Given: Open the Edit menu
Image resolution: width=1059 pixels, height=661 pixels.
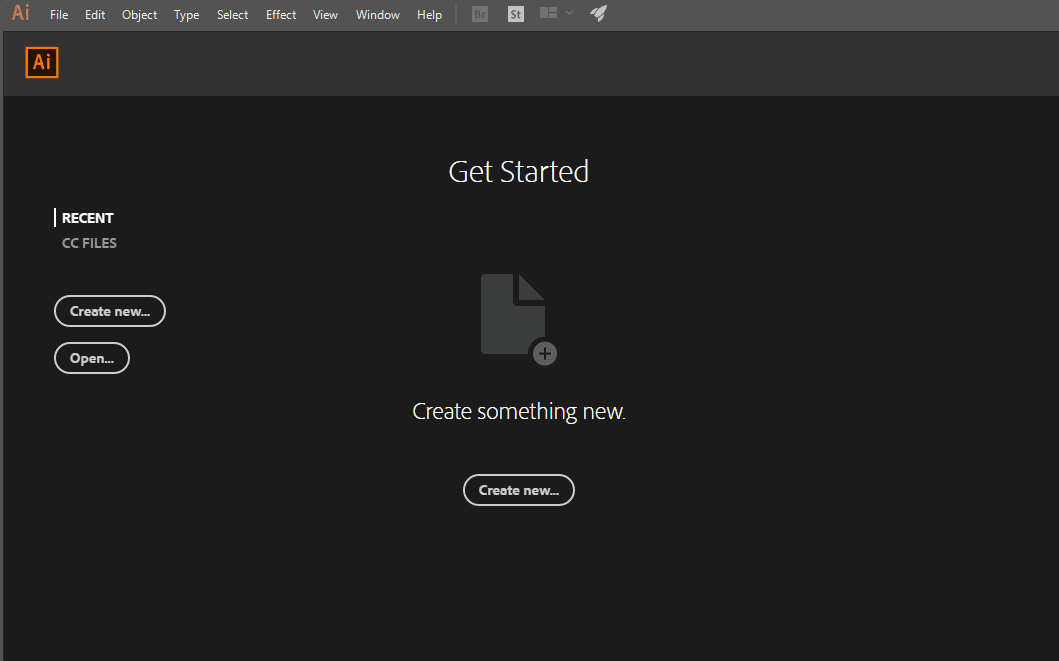Looking at the screenshot, I should click(x=95, y=14).
